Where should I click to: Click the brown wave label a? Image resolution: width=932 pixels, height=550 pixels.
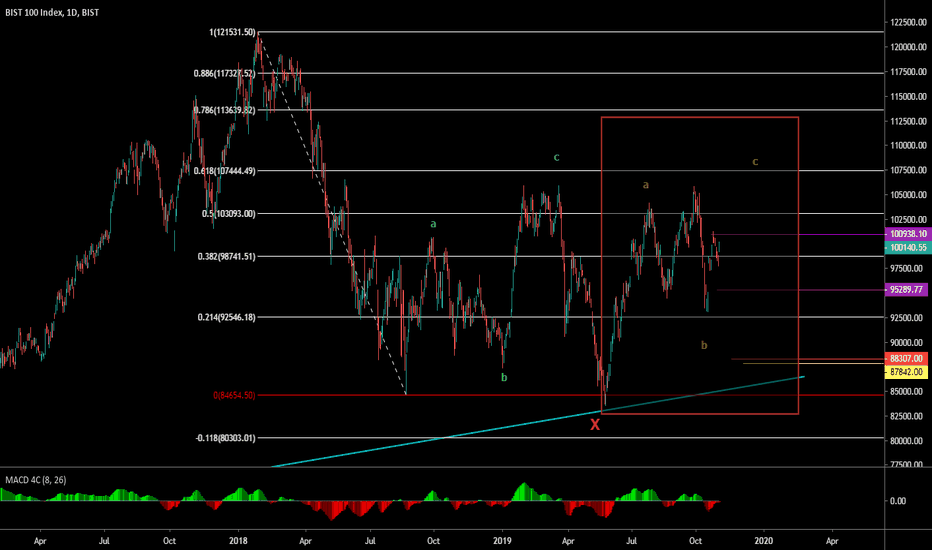click(x=646, y=185)
